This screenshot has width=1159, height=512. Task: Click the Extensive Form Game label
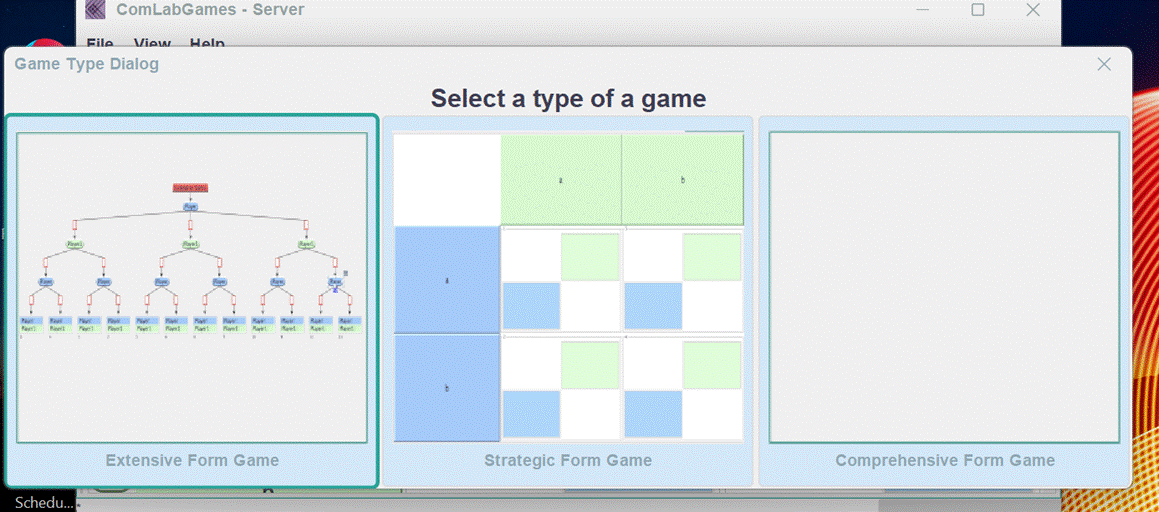tap(192, 461)
